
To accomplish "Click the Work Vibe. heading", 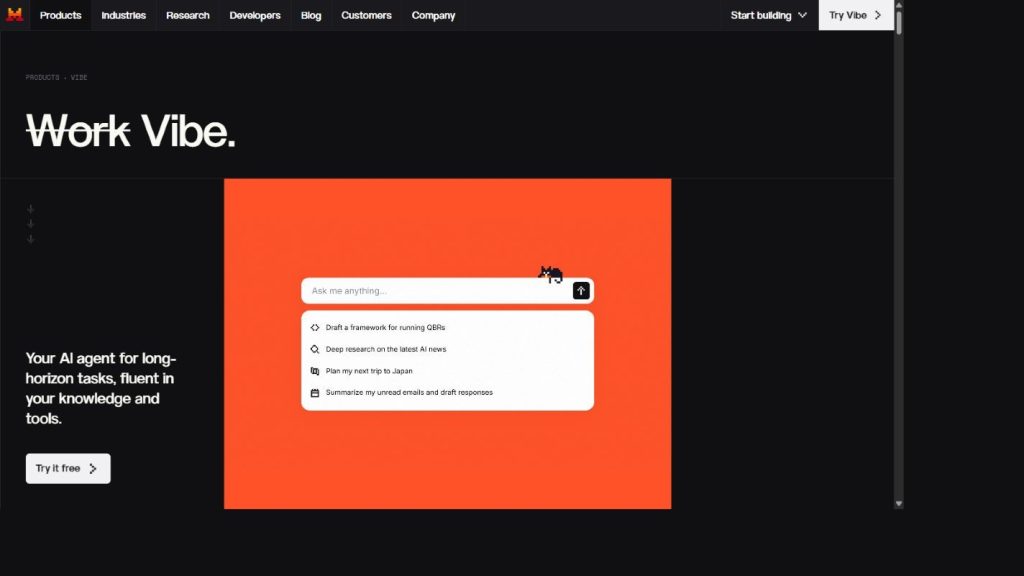I will [131, 131].
